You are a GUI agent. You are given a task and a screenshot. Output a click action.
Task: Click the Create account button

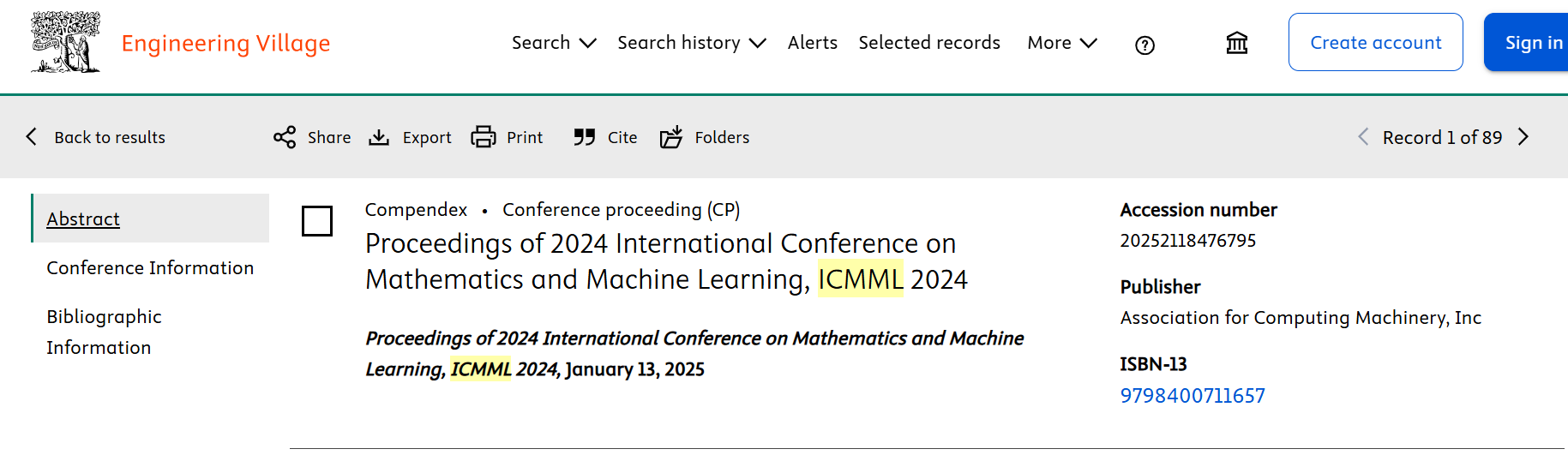coord(1376,42)
